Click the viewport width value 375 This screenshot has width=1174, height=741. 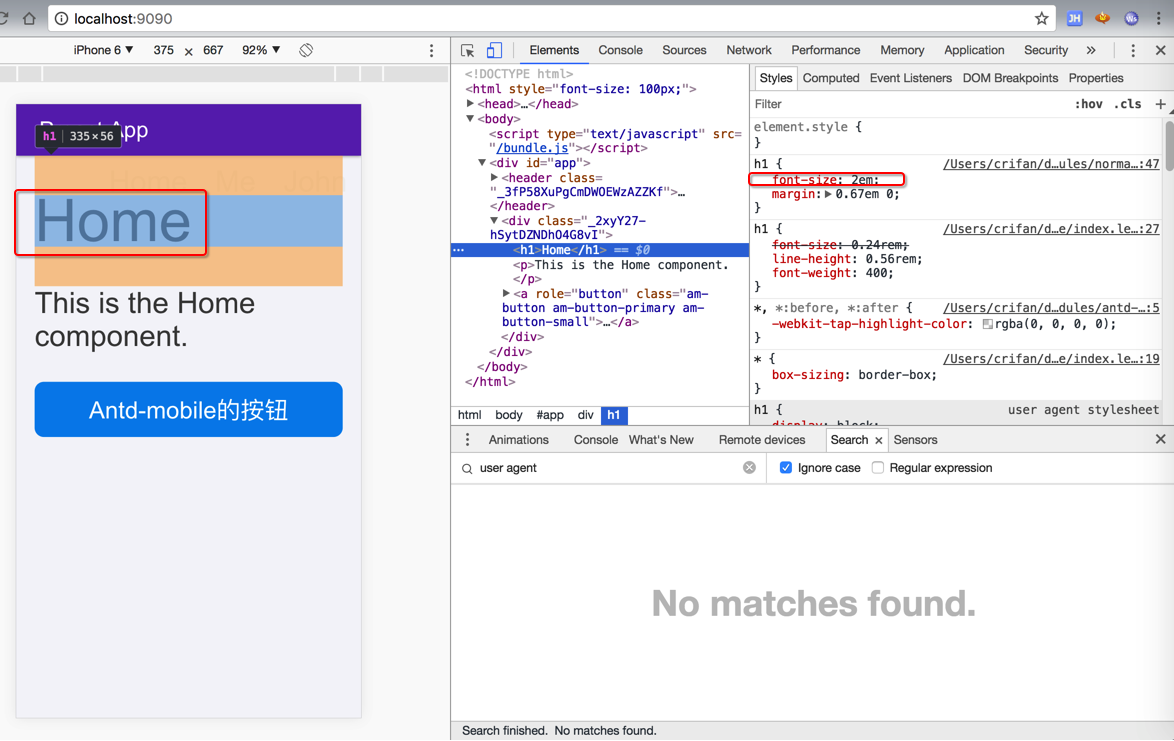163,50
